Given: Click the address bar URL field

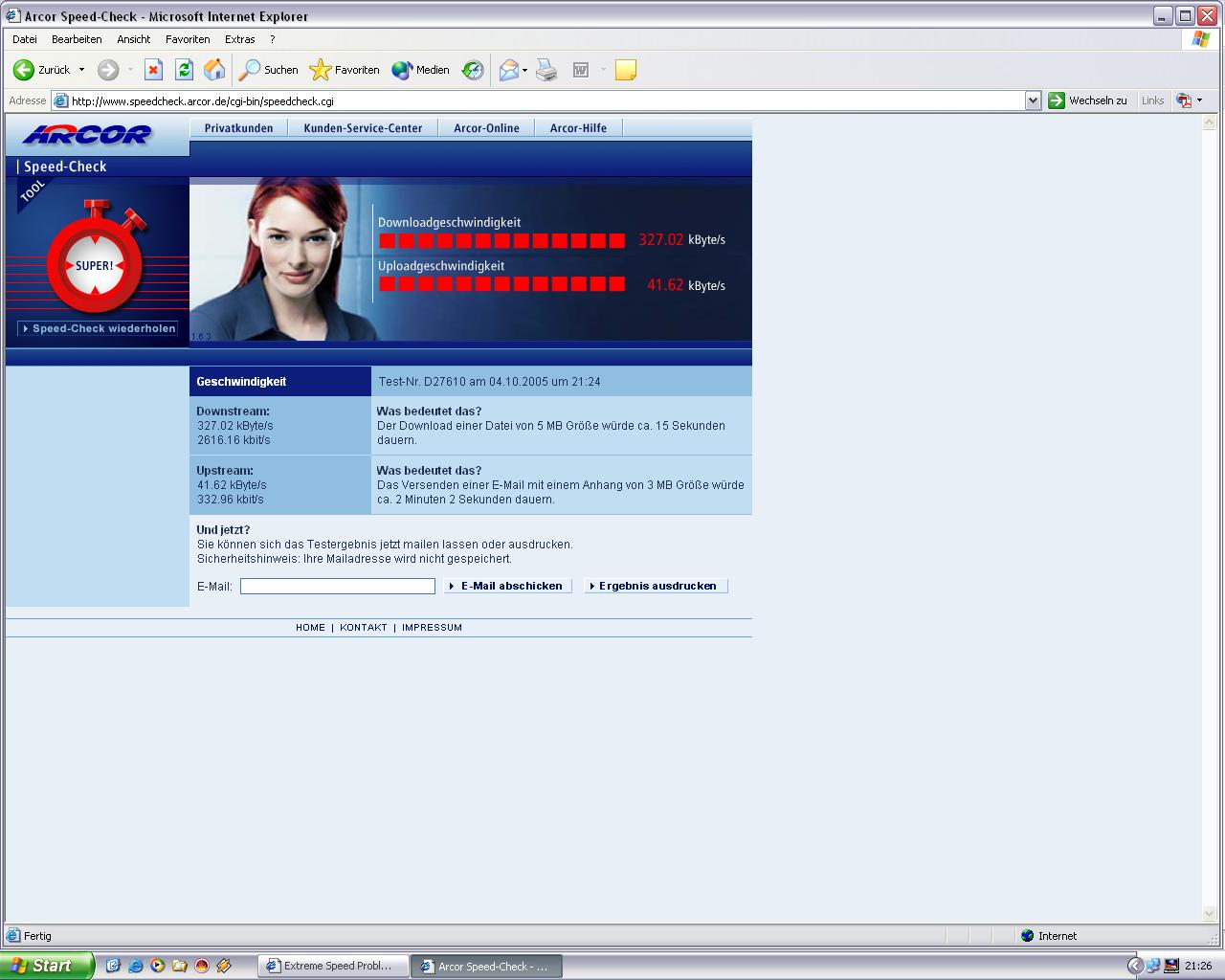Looking at the screenshot, I should [546, 100].
